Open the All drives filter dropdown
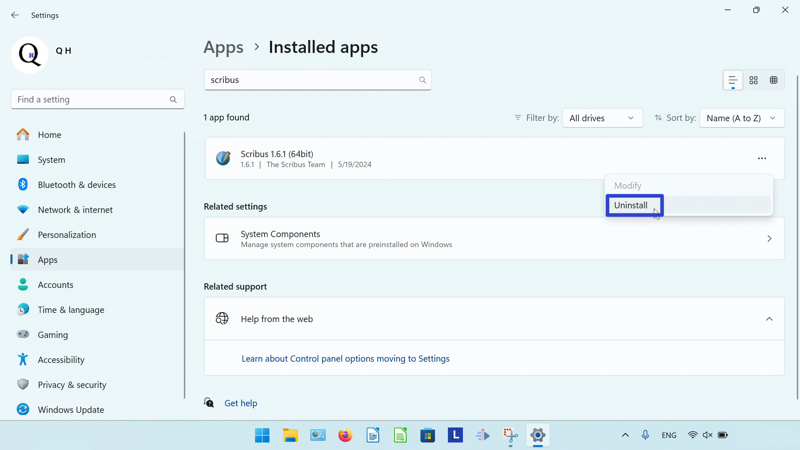 (x=602, y=118)
